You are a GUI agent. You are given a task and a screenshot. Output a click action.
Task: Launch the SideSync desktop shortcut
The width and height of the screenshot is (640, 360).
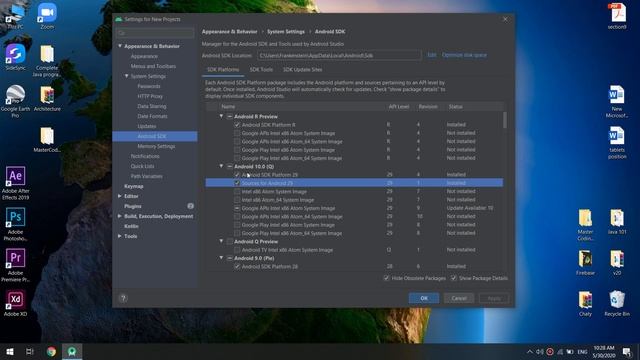pos(16,58)
